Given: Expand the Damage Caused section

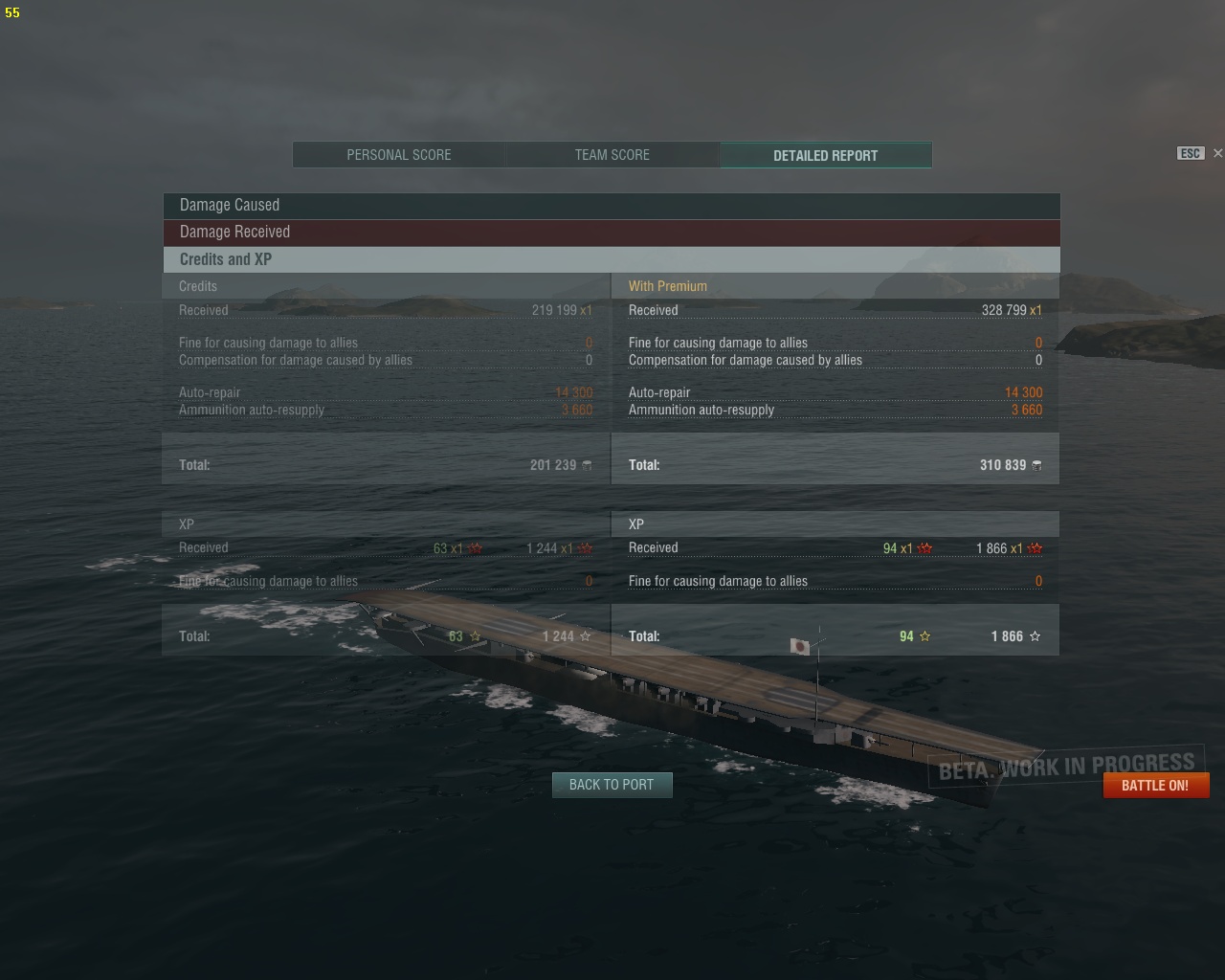Looking at the screenshot, I should [612, 205].
